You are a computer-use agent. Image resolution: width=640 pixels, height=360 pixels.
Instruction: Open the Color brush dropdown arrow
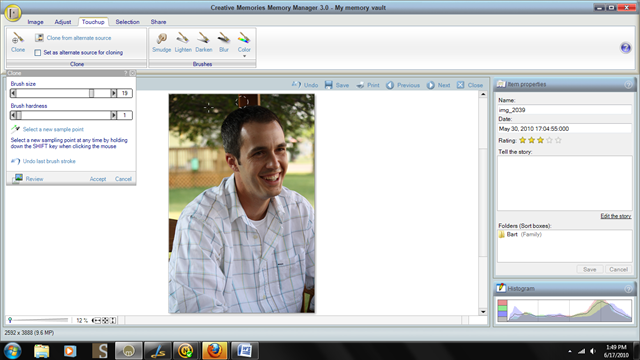click(244, 56)
